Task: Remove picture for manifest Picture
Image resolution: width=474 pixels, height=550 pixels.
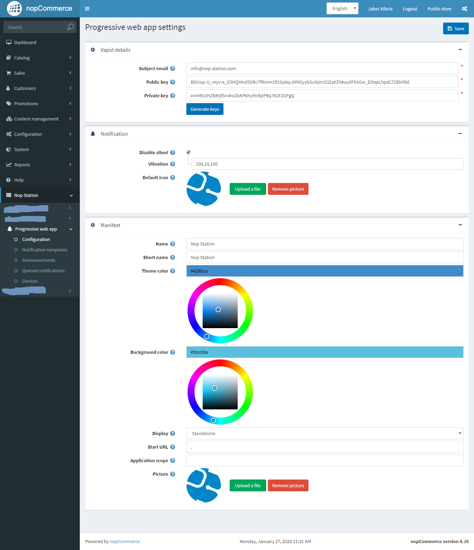Action: click(x=288, y=485)
